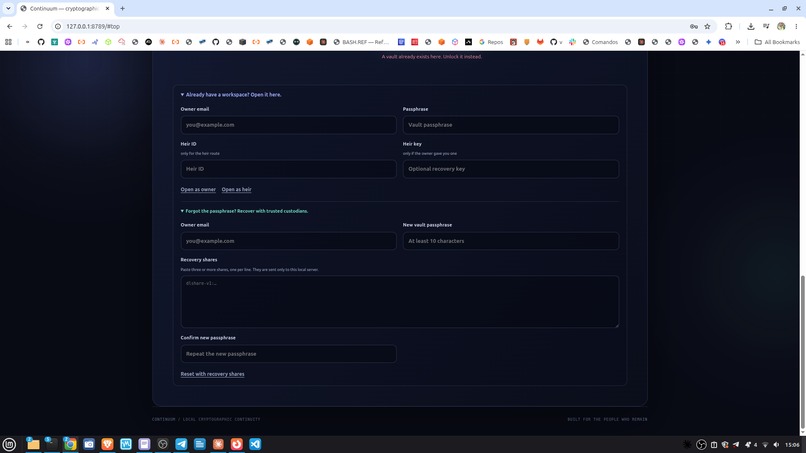Go back to the previous page

(10, 26)
